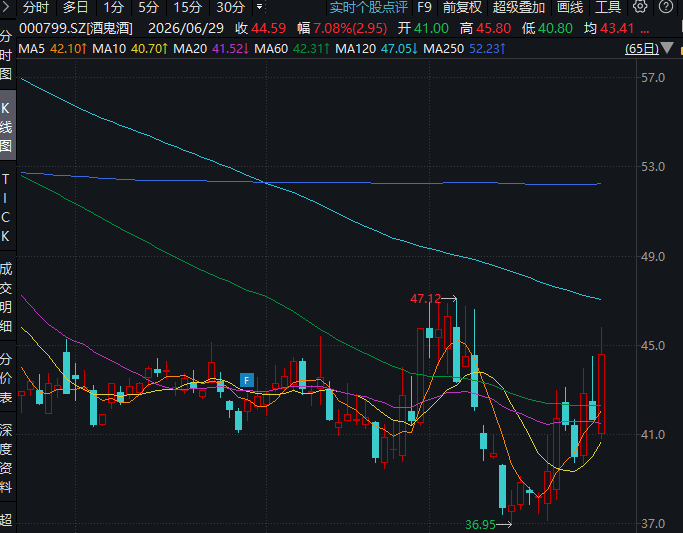683x533 pixels.
Task: Click the blue F marker on chart
Action: point(247,380)
